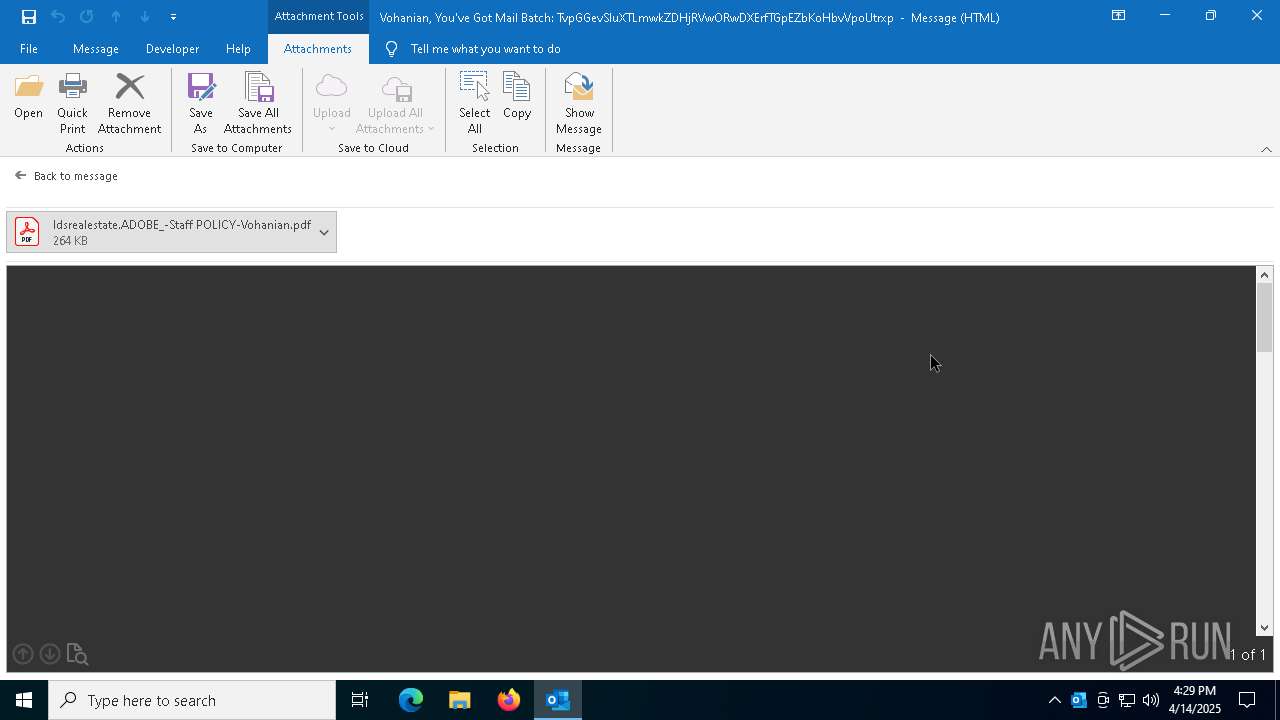Open File Explorer from the taskbar

pyautogui.click(x=459, y=700)
